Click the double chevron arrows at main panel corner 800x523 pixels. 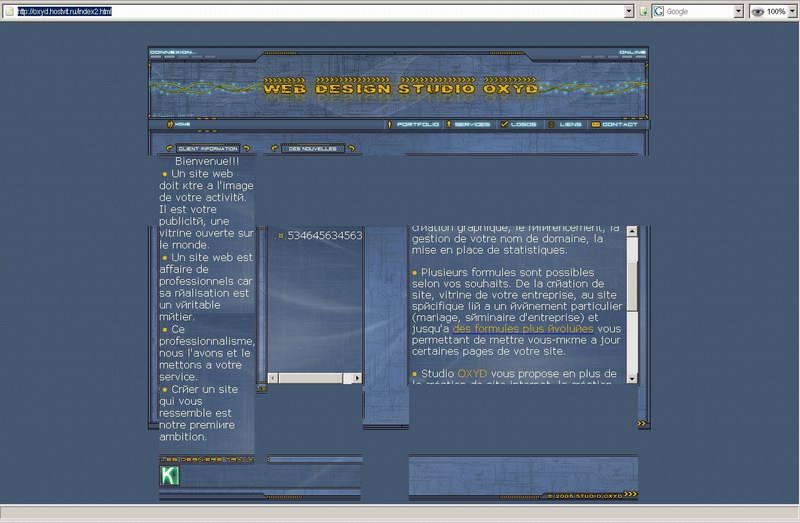coord(641,424)
